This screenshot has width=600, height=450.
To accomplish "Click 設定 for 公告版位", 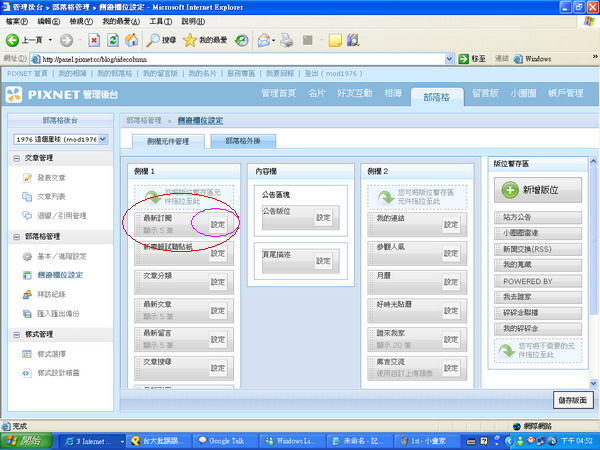I will click(323, 217).
